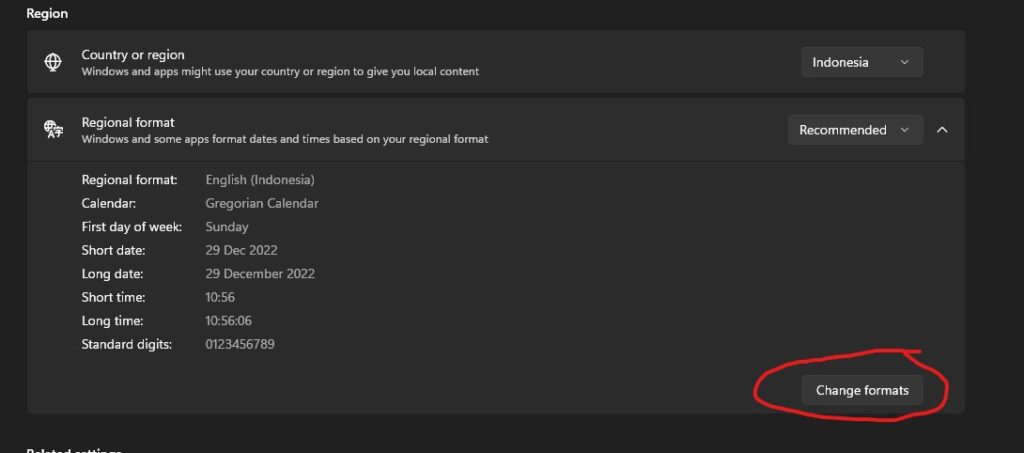The width and height of the screenshot is (1024, 453).
Task: Click the standard digits value 0123456789
Action: tap(240, 344)
